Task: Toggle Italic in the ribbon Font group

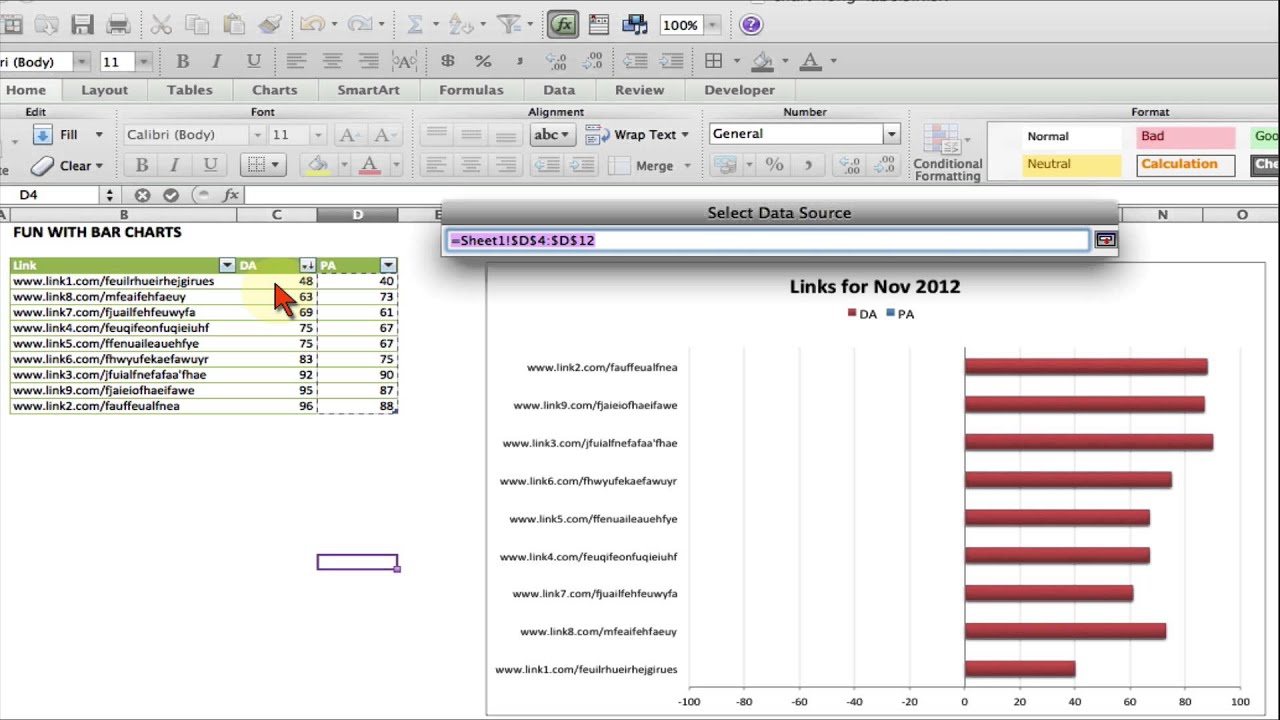Action: pos(174,165)
